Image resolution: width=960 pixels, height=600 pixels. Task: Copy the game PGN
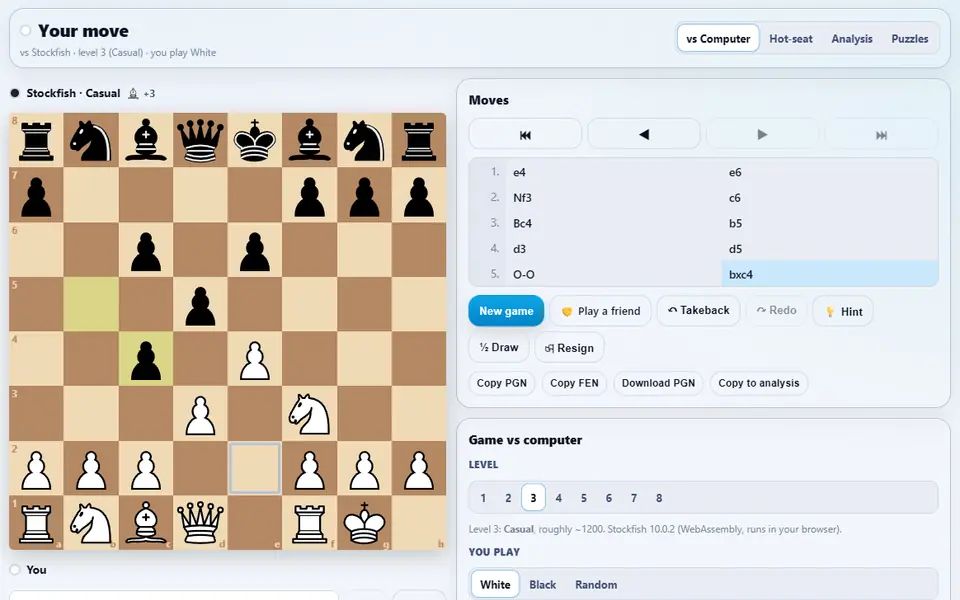click(501, 383)
